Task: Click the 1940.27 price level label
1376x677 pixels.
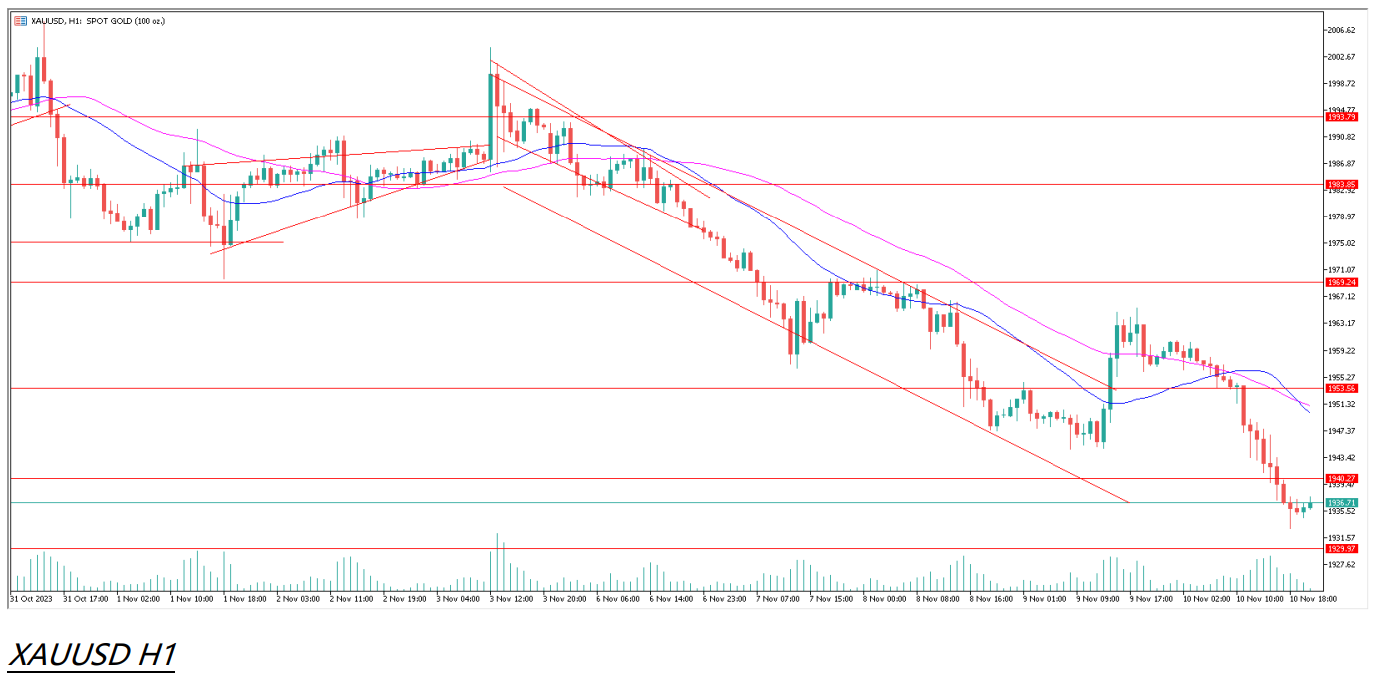Action: tap(1340, 479)
